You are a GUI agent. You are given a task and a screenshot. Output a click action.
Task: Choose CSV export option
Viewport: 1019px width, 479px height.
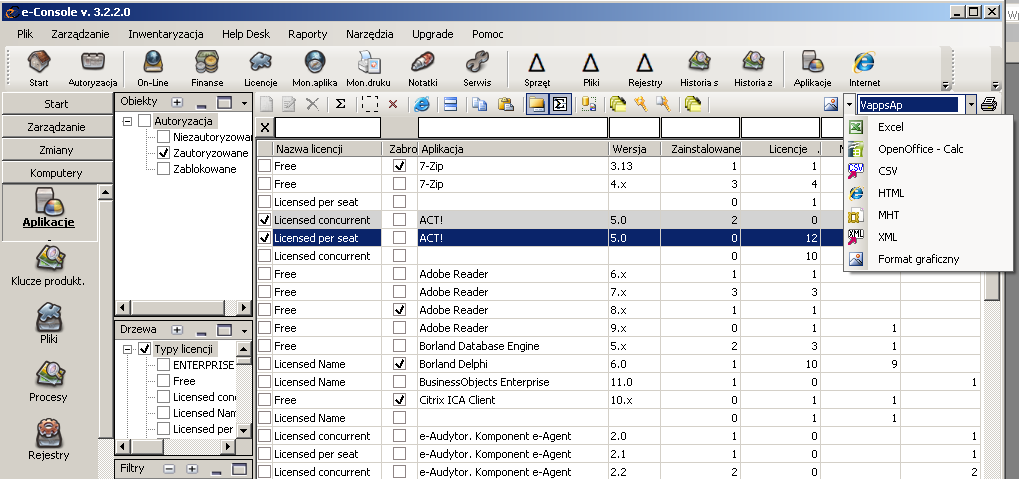pos(928,171)
